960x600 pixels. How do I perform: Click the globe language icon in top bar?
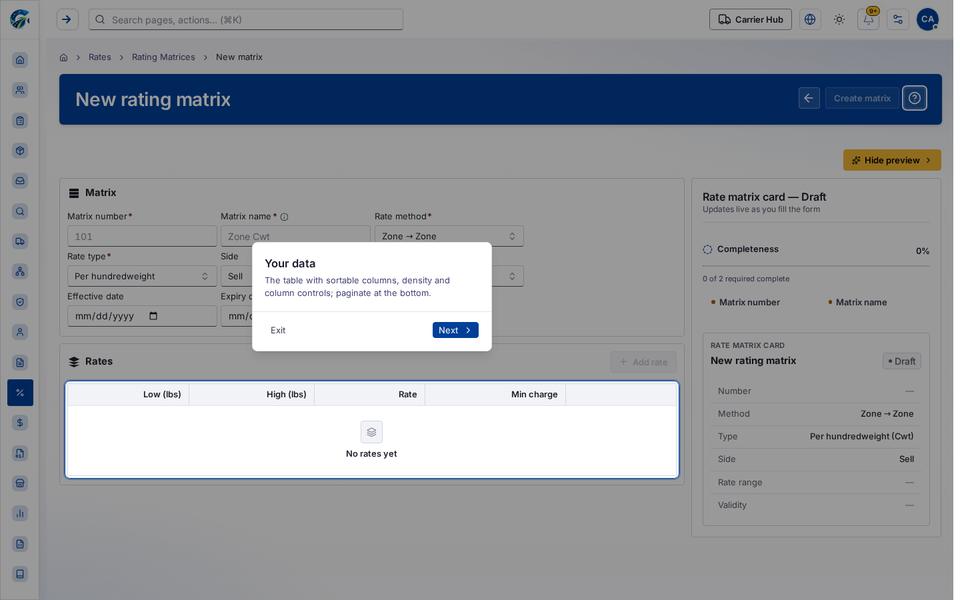810,20
